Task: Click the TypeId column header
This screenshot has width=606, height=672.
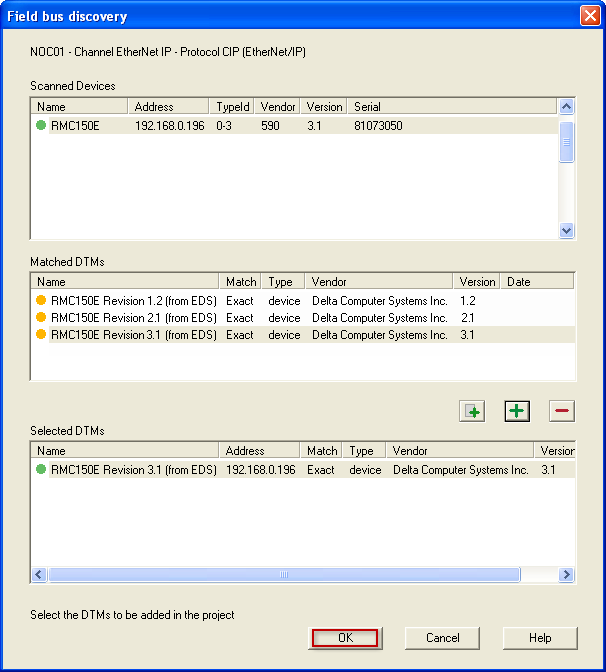Action: point(232,107)
